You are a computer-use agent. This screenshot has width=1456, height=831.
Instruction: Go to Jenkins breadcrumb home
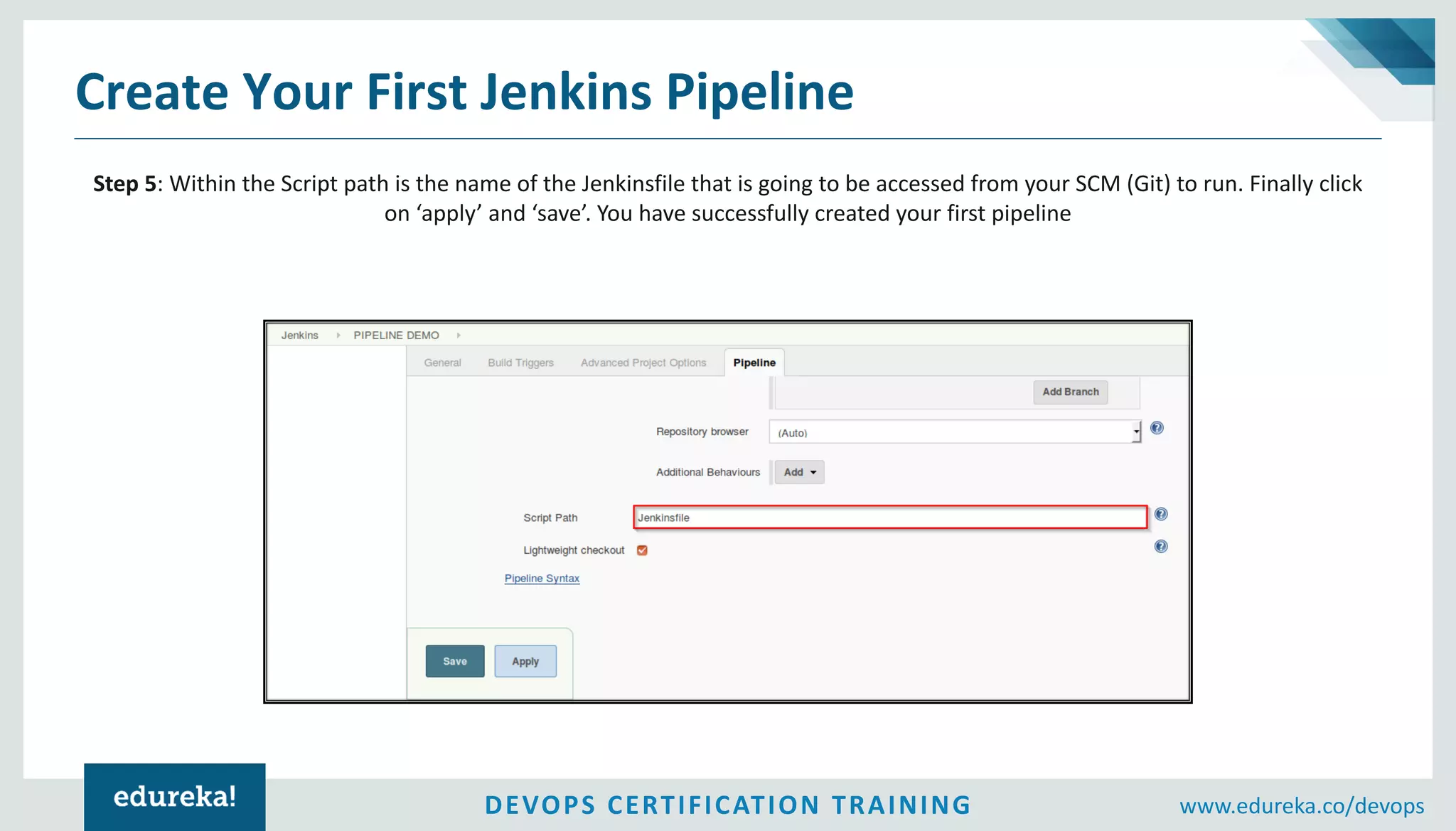pos(299,335)
